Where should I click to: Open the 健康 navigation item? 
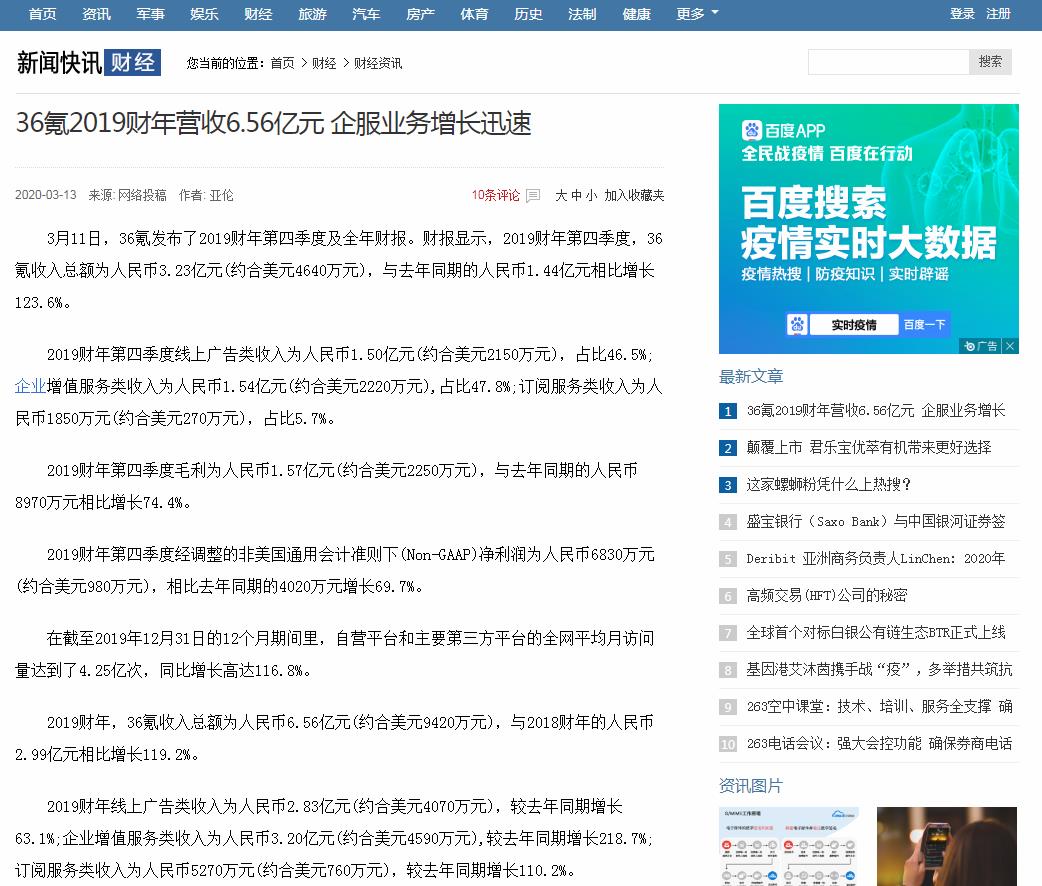(x=637, y=14)
